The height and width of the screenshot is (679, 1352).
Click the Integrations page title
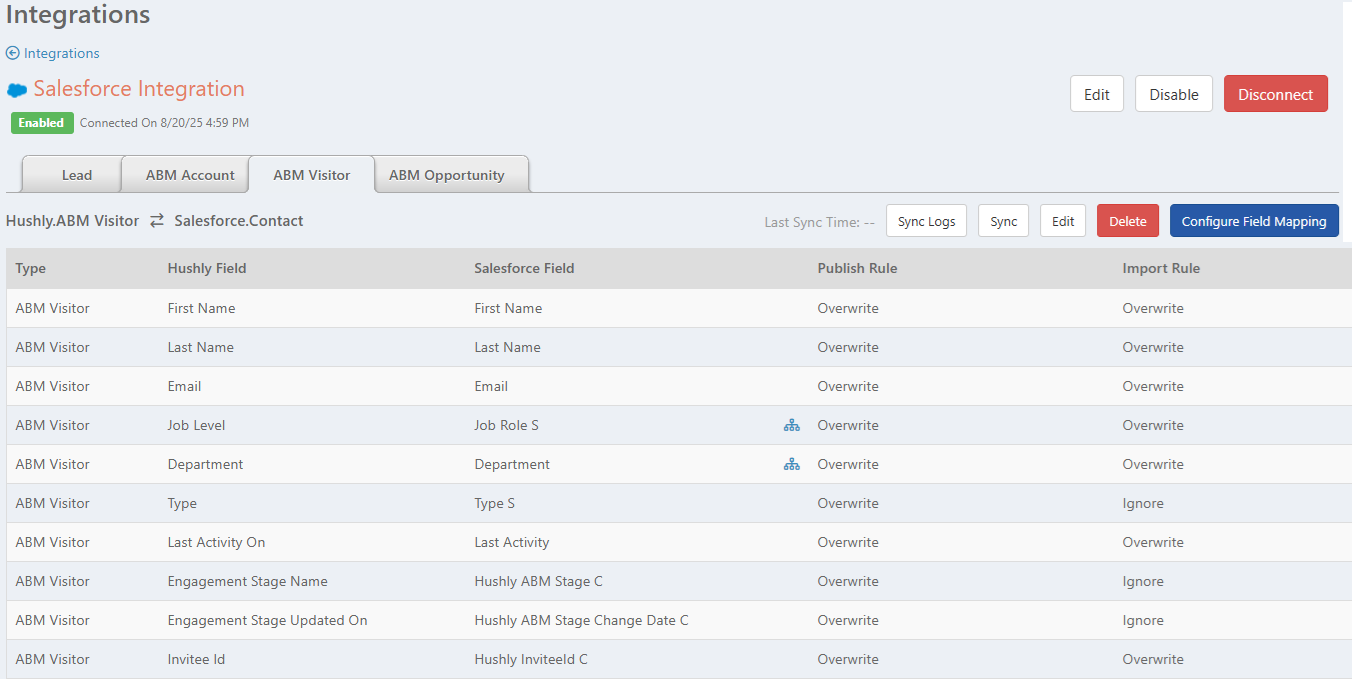tap(78, 15)
